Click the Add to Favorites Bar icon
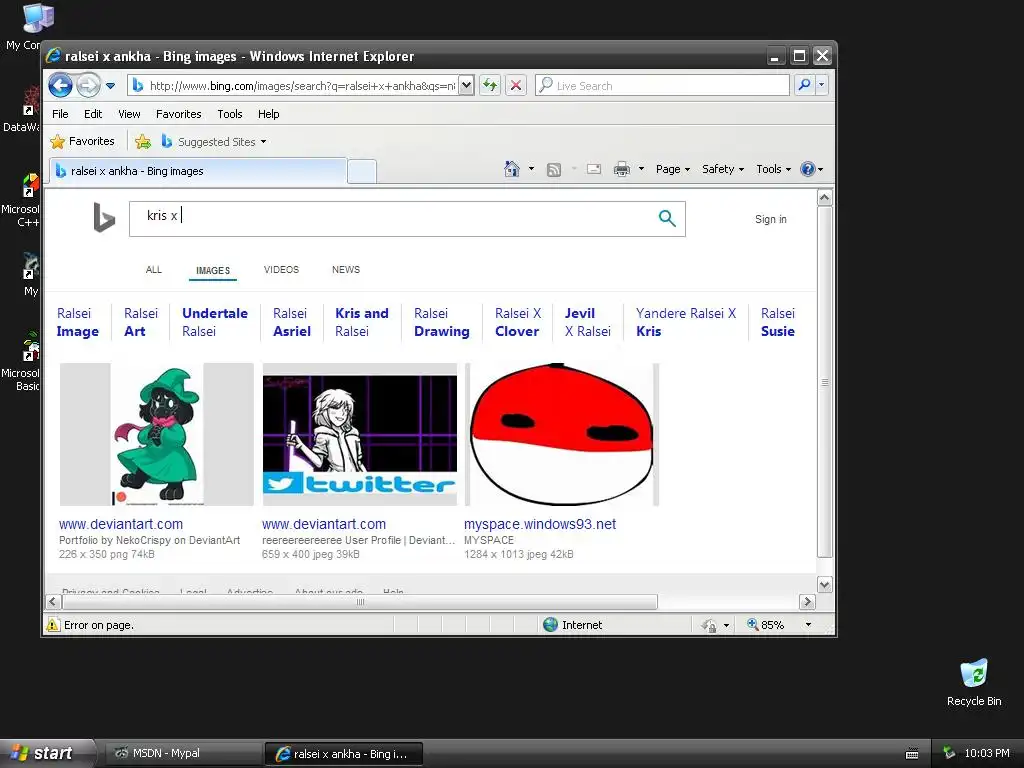1024x768 pixels. point(143,141)
